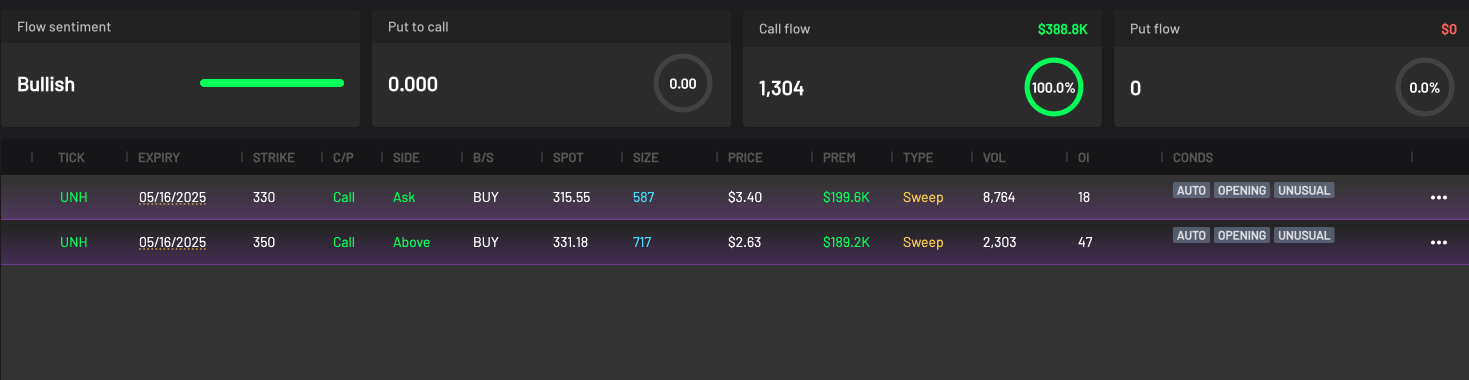
Task: Click the call flow 100.0% ring gauge
Action: tap(1054, 87)
